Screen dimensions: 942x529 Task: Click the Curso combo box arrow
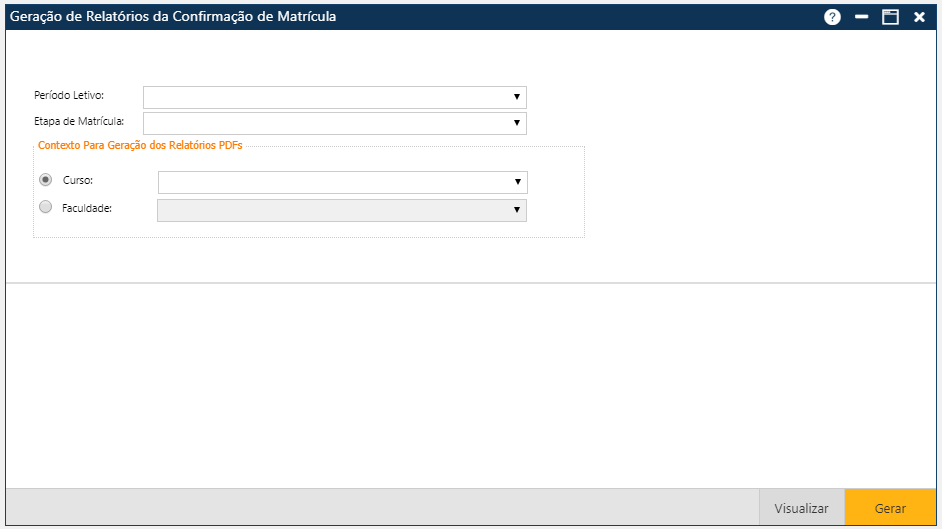518,182
